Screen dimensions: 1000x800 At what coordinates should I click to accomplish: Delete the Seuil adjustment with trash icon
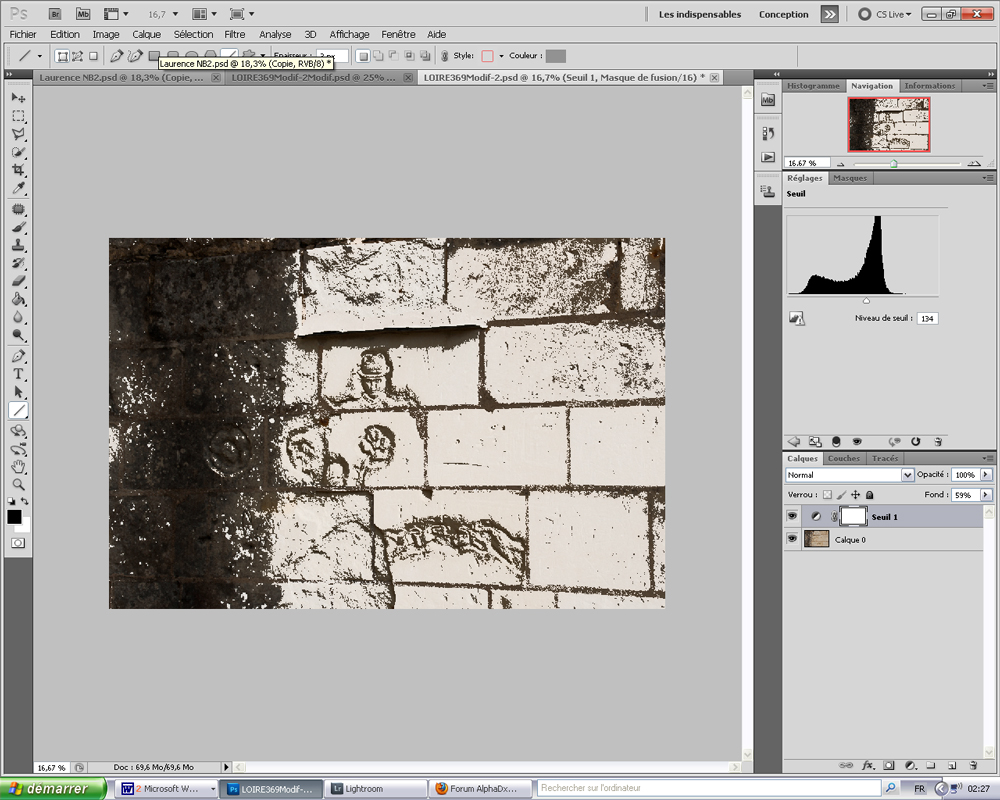point(938,441)
